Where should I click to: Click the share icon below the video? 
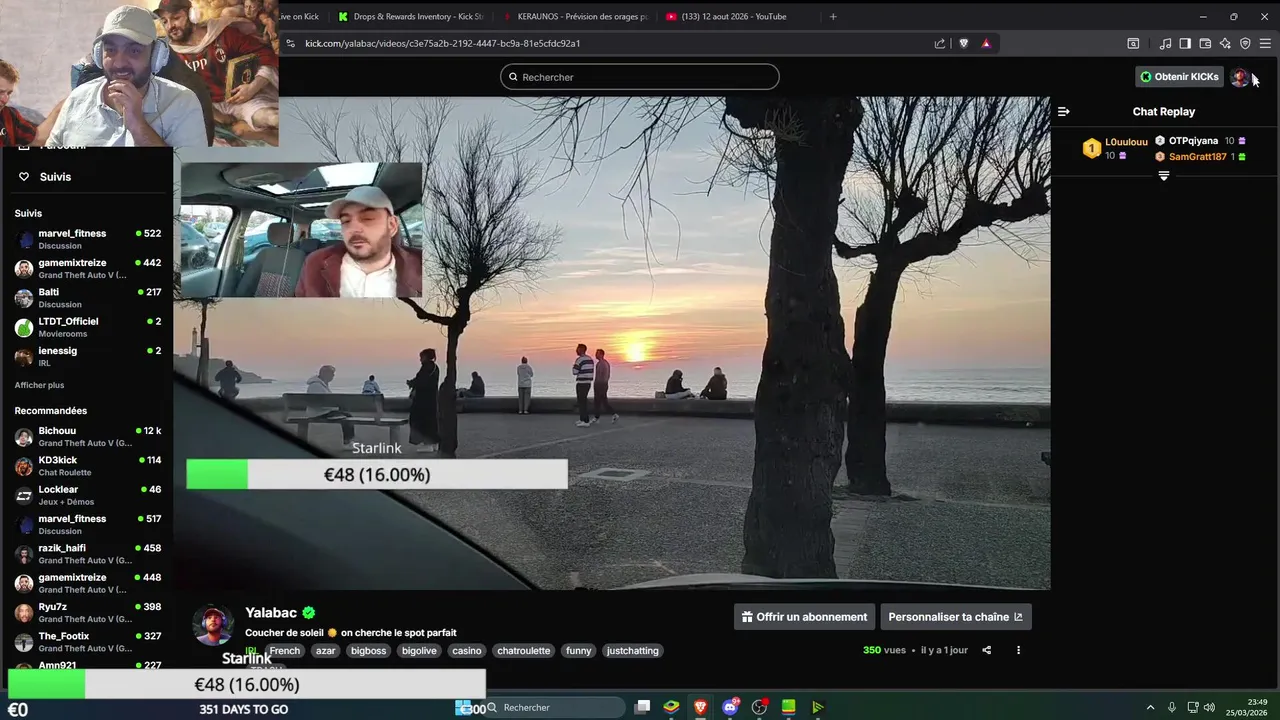(986, 650)
